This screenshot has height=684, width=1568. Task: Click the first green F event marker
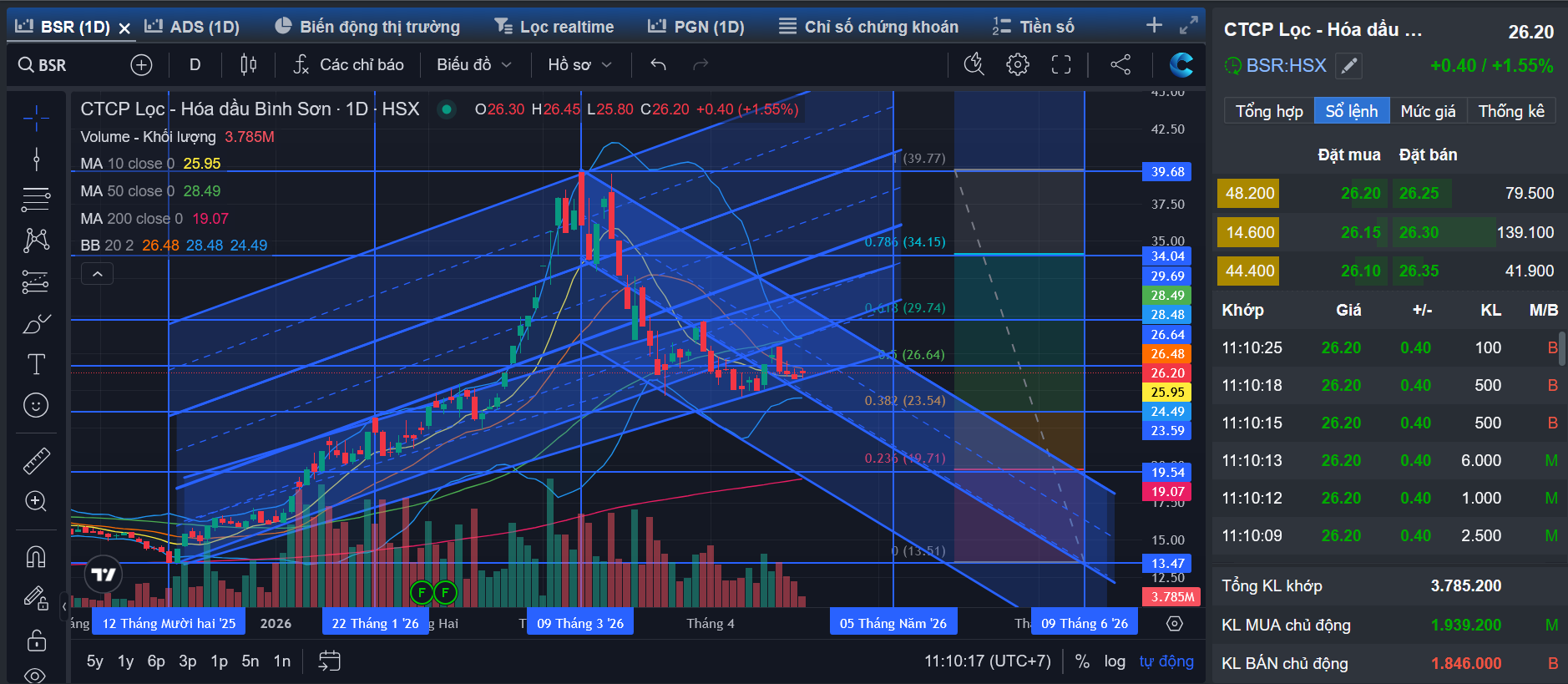click(x=422, y=593)
